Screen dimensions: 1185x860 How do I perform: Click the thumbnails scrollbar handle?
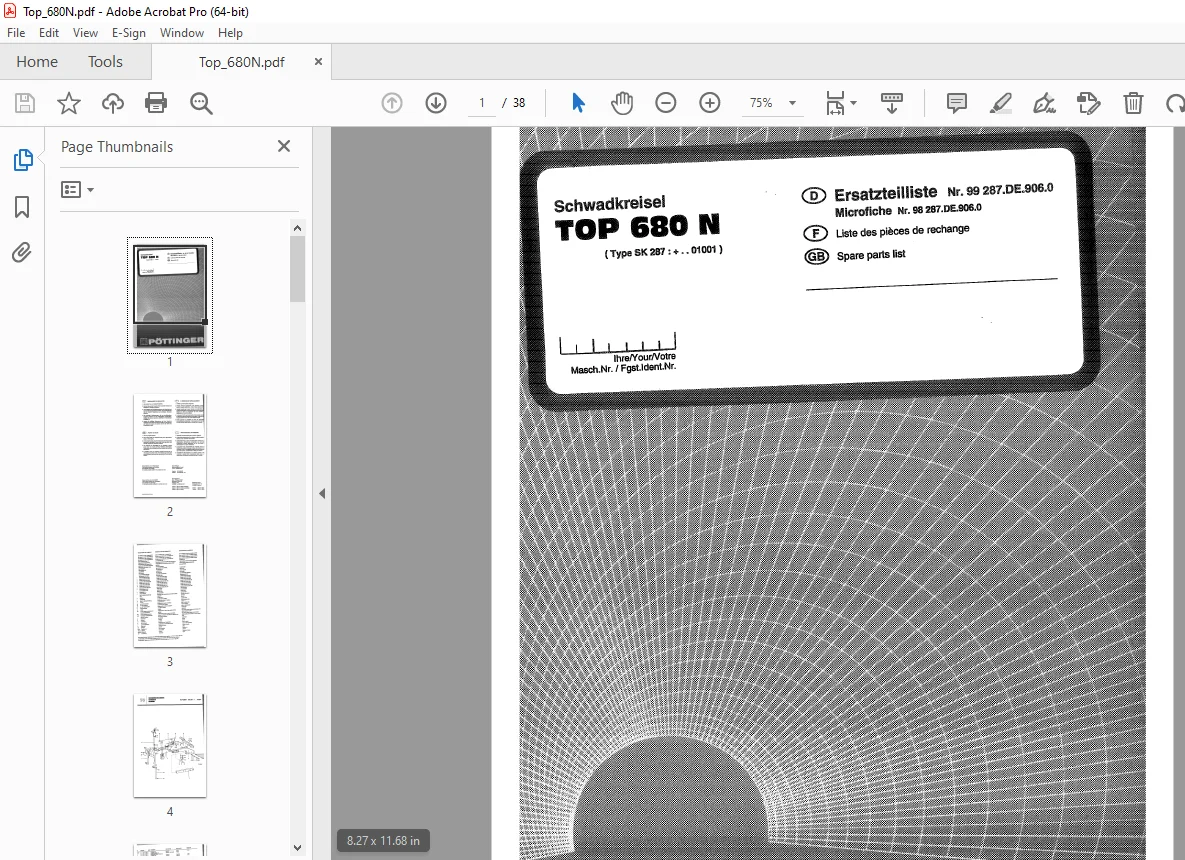tap(298, 269)
